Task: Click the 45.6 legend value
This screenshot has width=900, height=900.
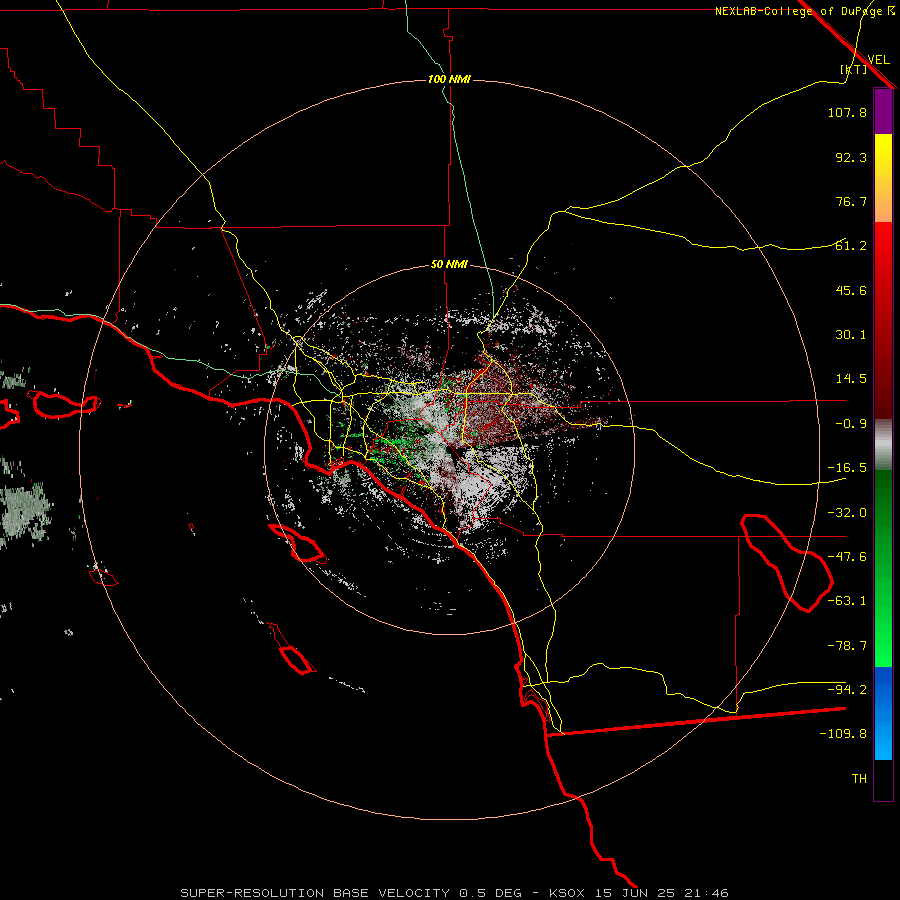Action: click(851, 290)
